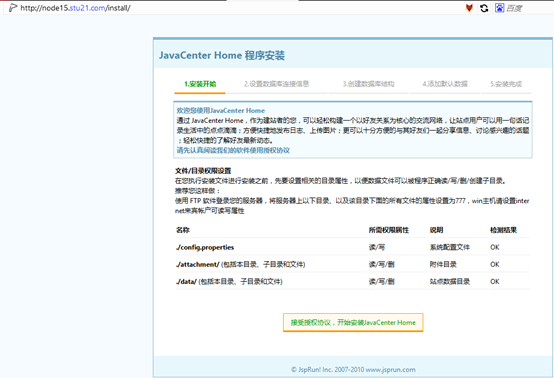Click the fox icon in address bar
Screen dimensions: 554x378
(x=469, y=8)
